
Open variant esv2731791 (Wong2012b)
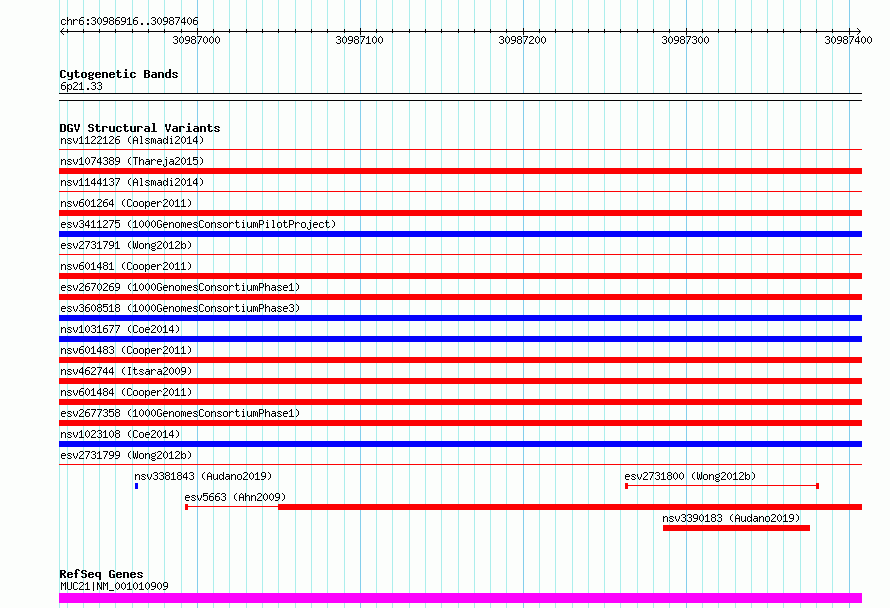pos(126,245)
